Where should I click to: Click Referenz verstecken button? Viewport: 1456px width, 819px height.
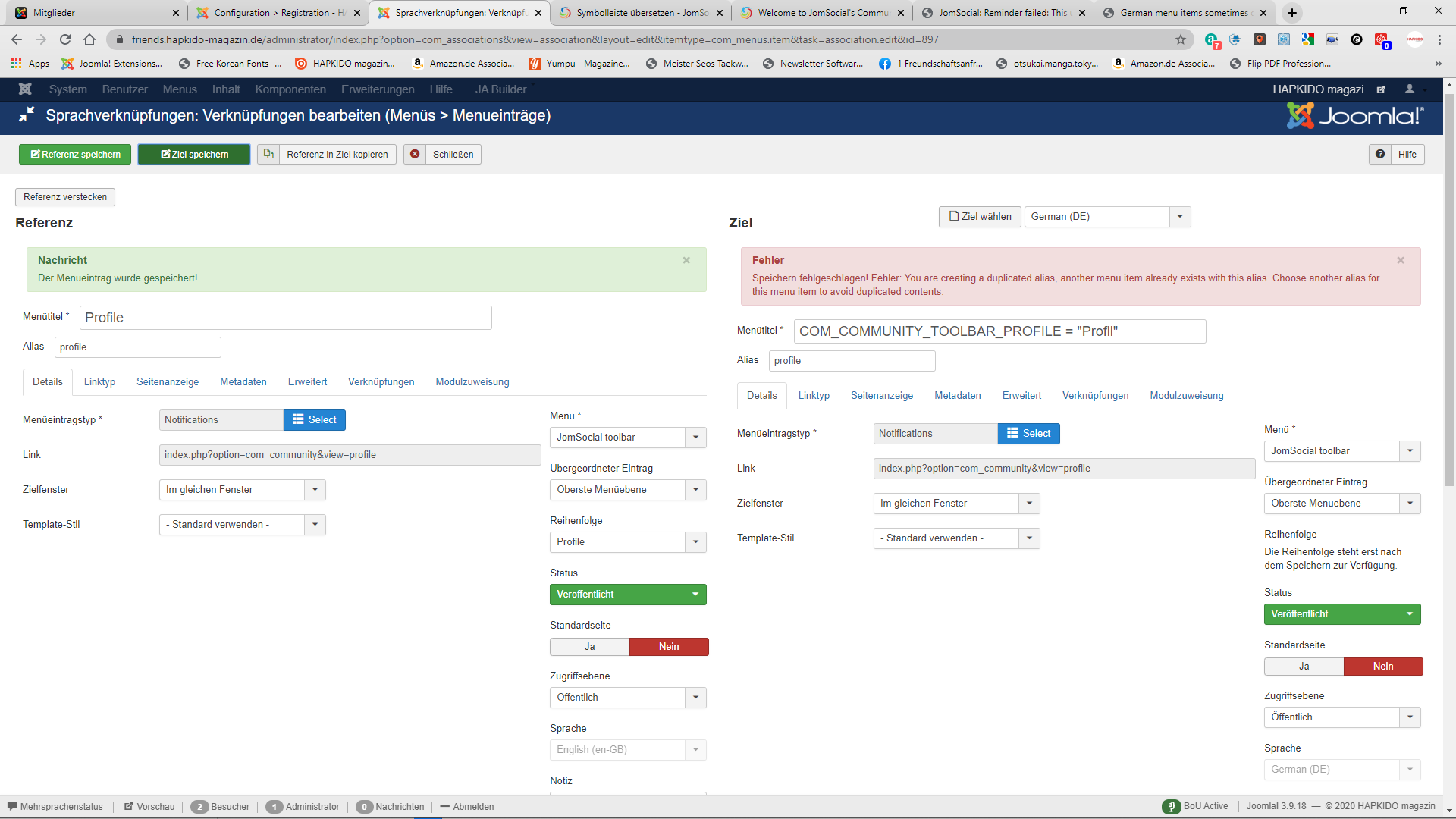(x=65, y=197)
